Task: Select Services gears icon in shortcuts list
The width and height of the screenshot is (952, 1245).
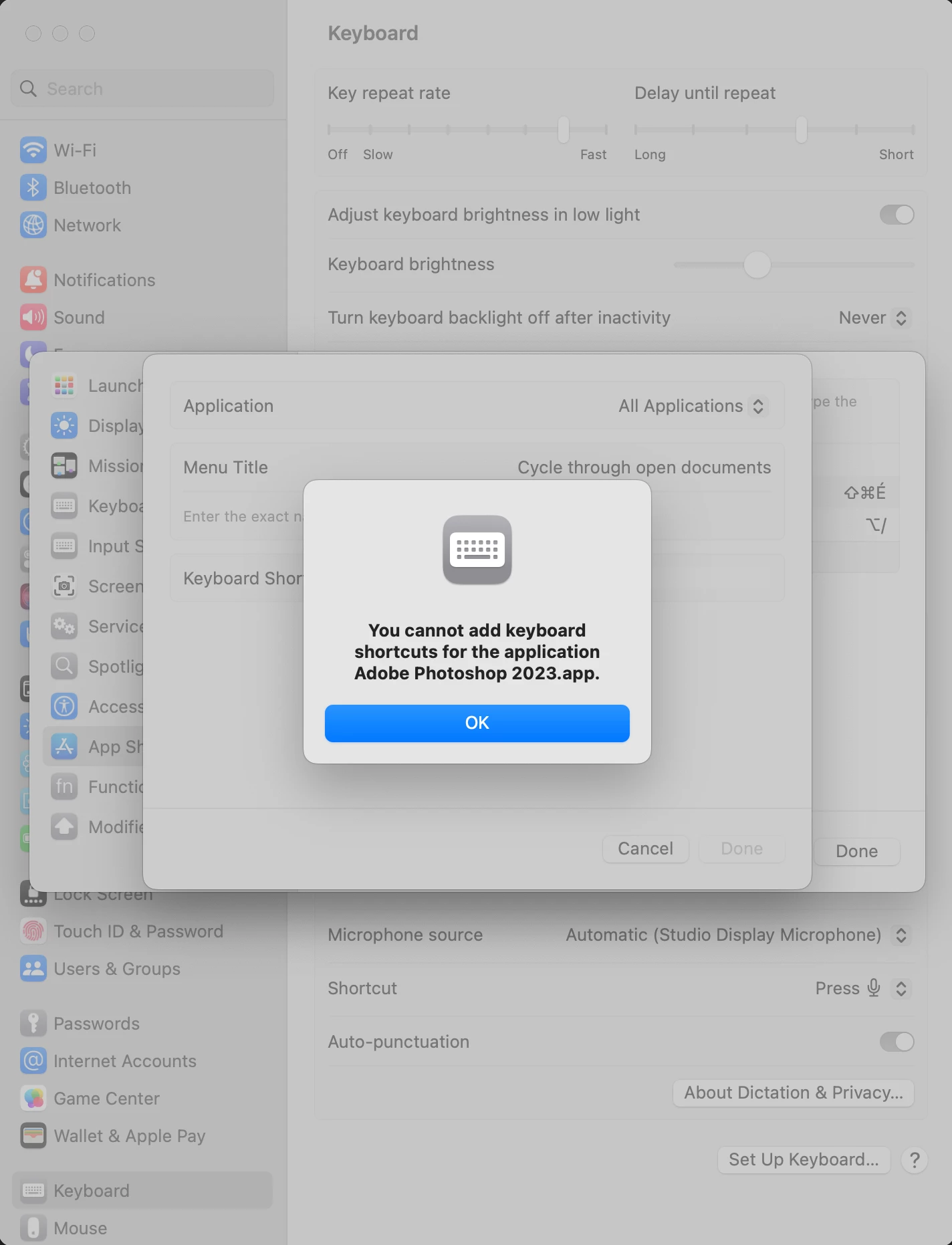Action: tap(64, 627)
